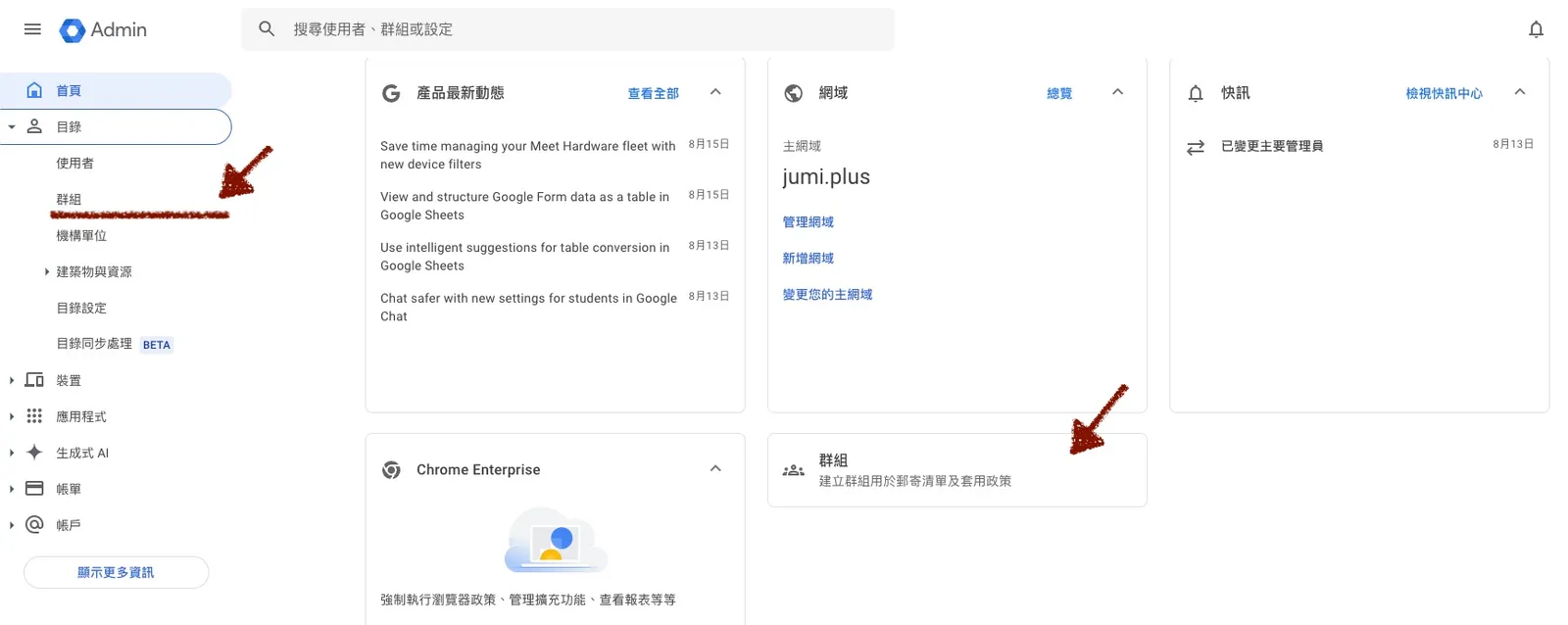Open 'Save time managing your Meet Hardware' news

point(528,155)
